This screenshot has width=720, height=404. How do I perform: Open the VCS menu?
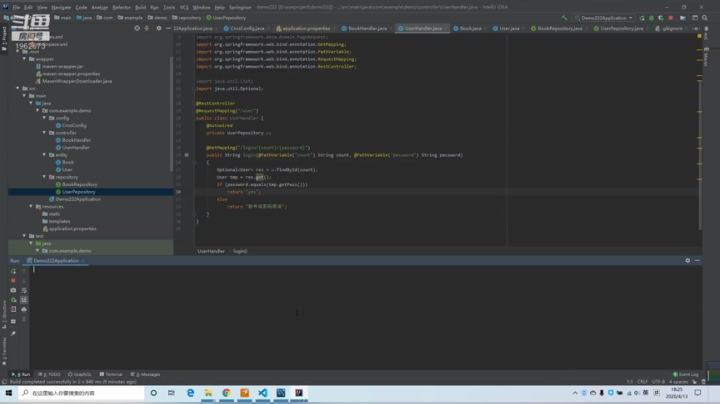tap(184, 7)
